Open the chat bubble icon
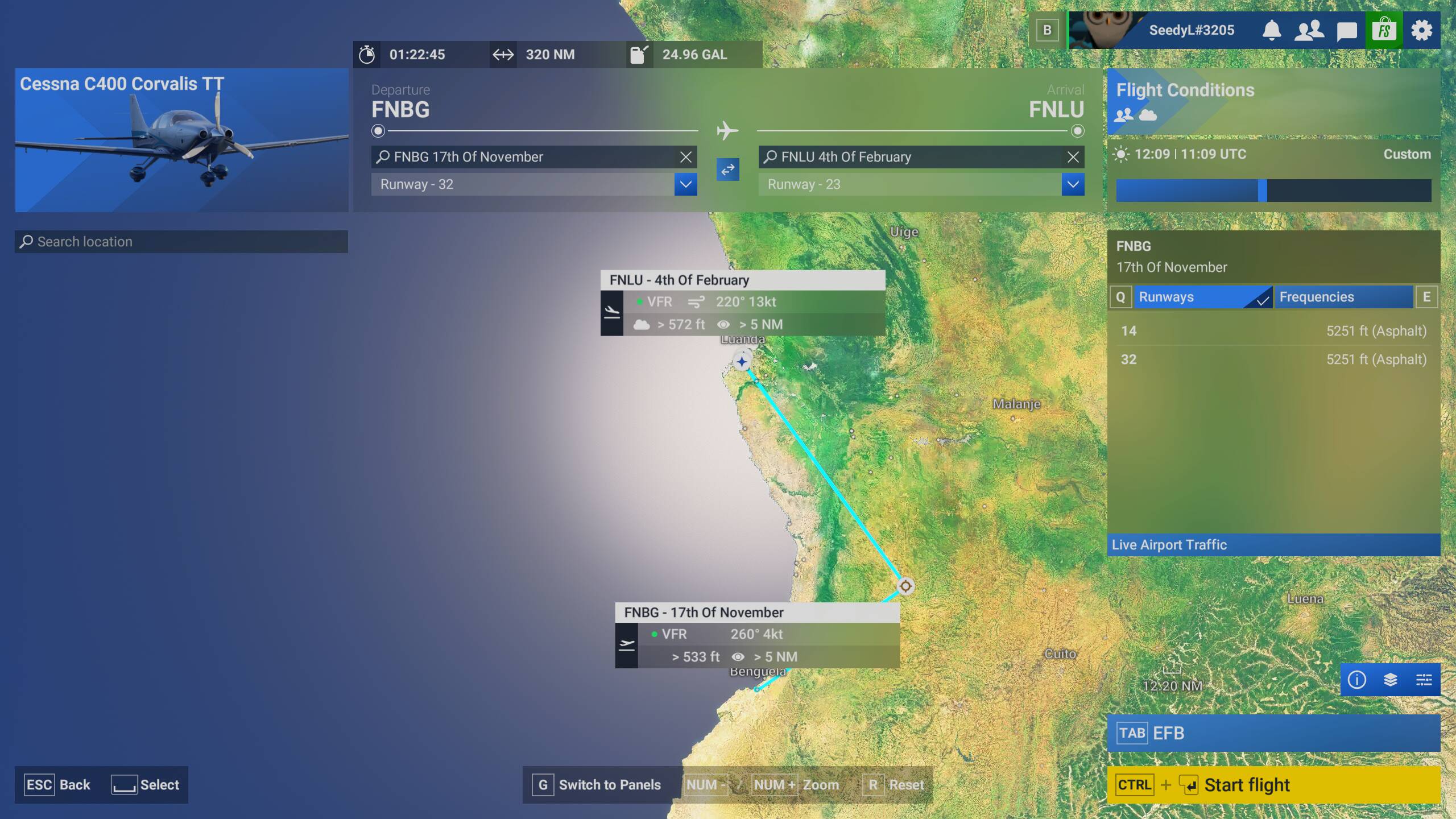The width and height of the screenshot is (1456, 819). tap(1346, 31)
